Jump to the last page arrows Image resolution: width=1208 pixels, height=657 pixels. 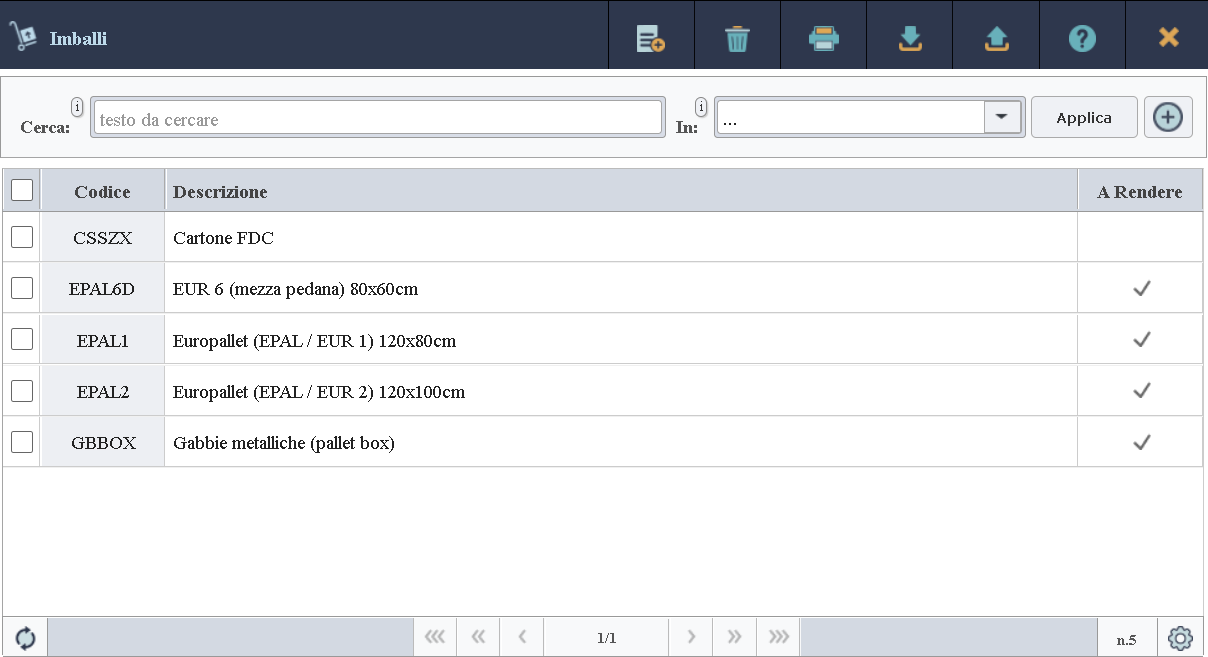778,637
